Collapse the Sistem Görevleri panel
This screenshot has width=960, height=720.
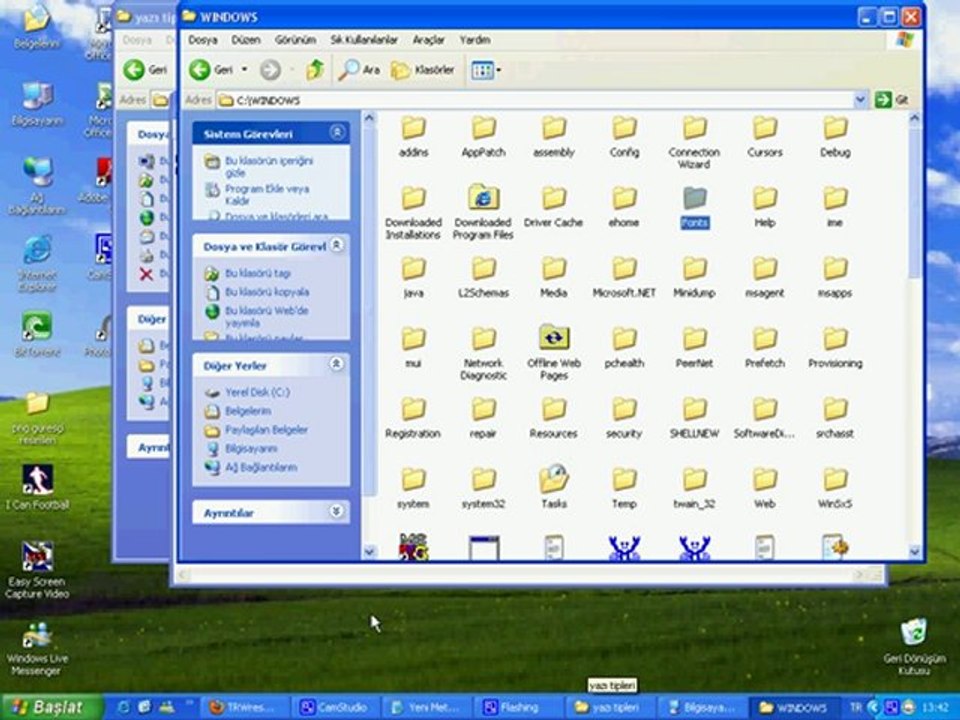[337, 132]
